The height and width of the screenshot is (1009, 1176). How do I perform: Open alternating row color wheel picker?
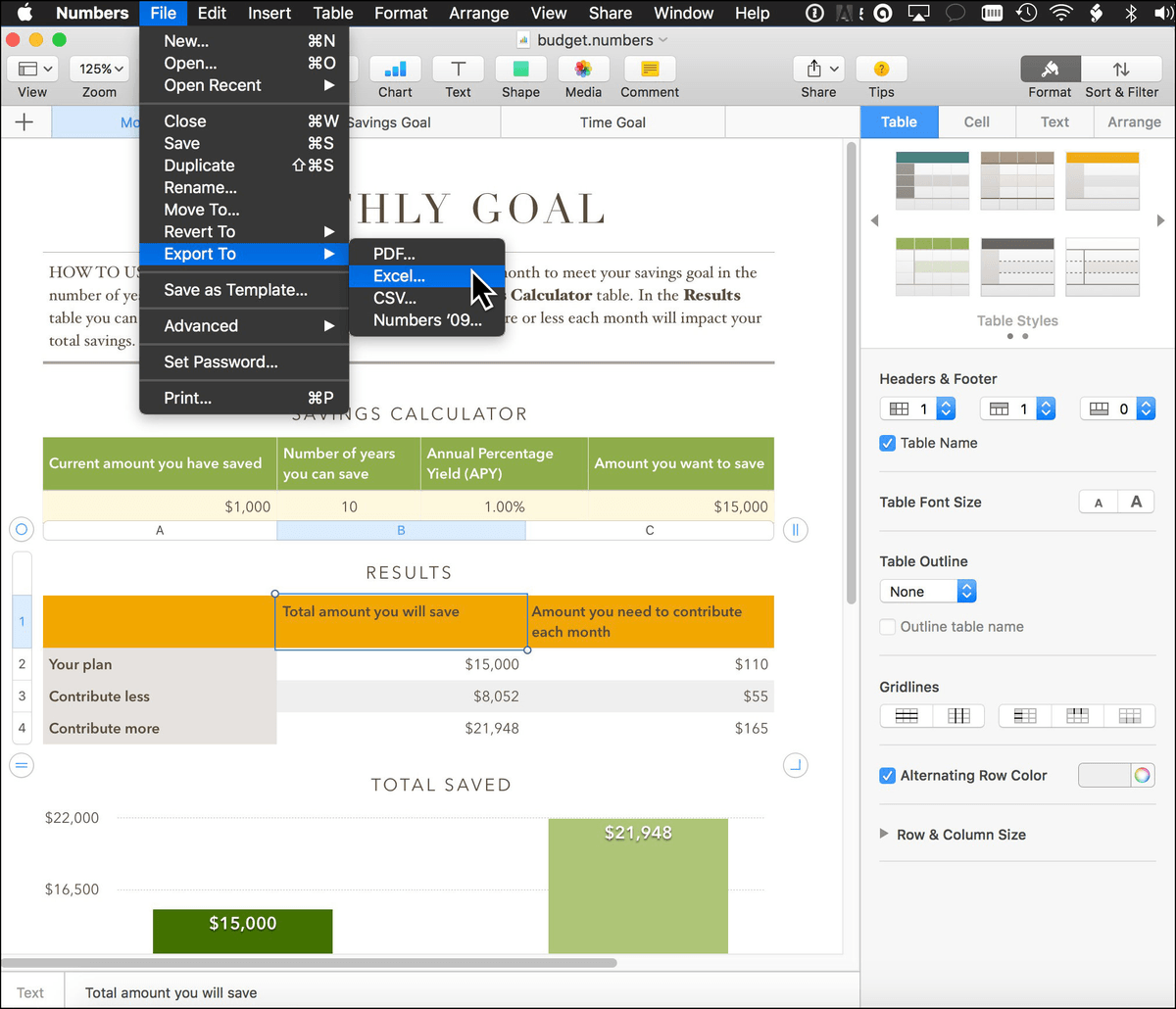click(1142, 776)
